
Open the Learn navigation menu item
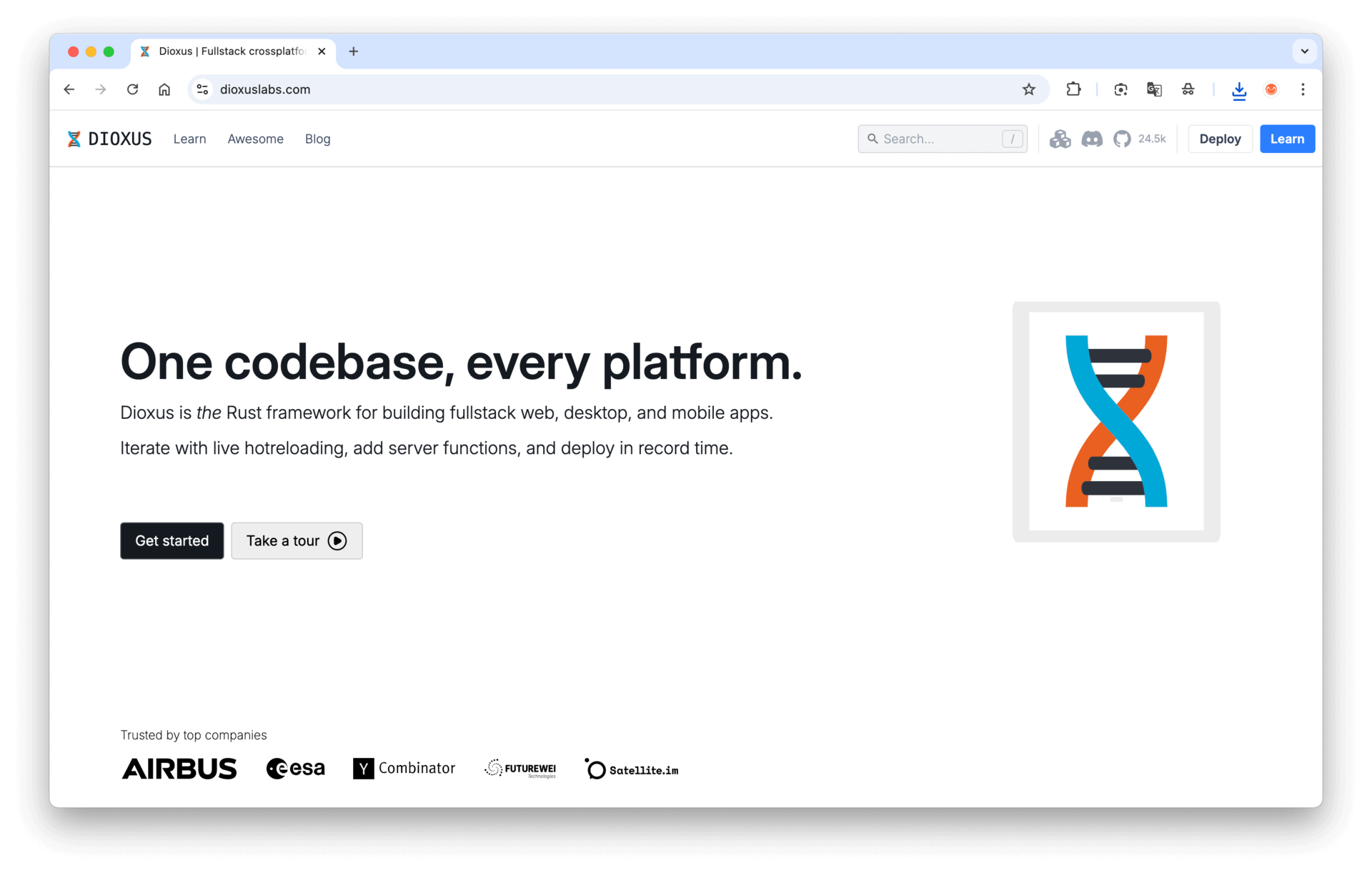coord(189,139)
